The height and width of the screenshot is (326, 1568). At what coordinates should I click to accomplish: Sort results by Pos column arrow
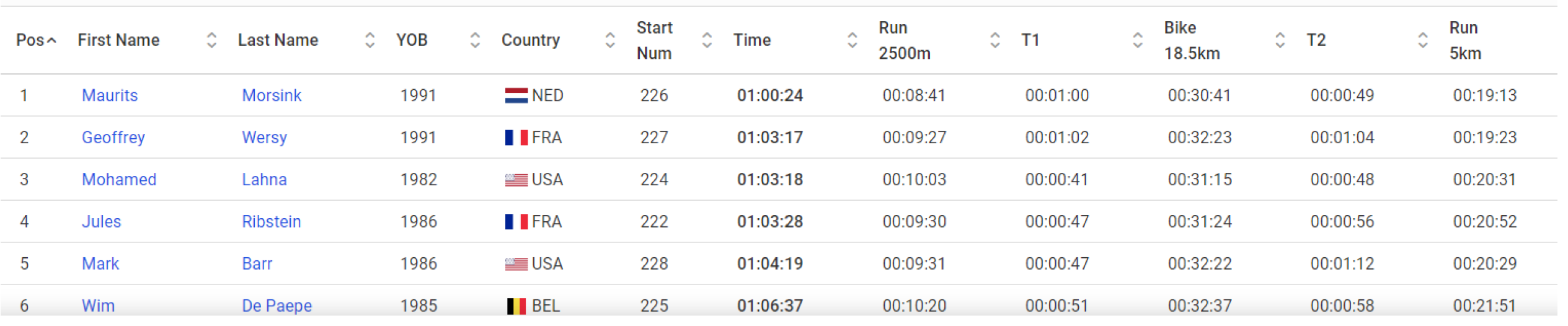[52, 41]
